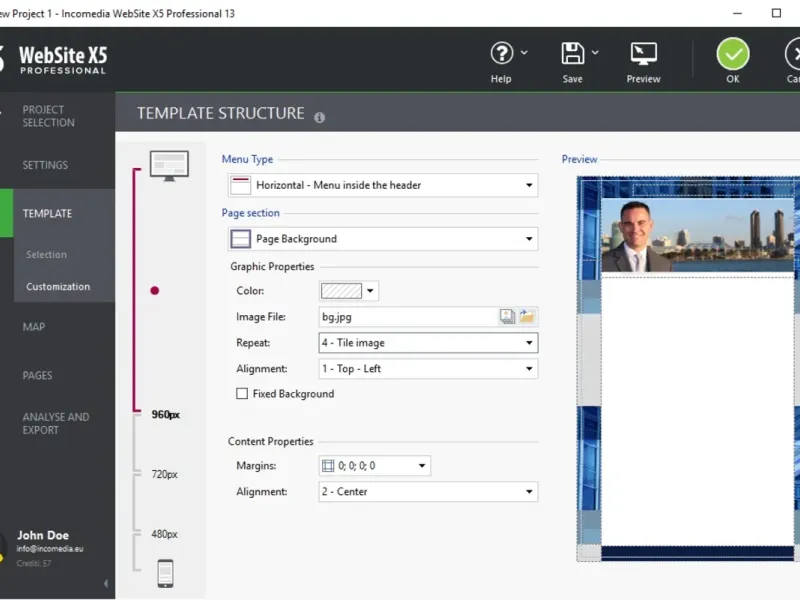Enable the Fixed Background checkbox

click(242, 394)
